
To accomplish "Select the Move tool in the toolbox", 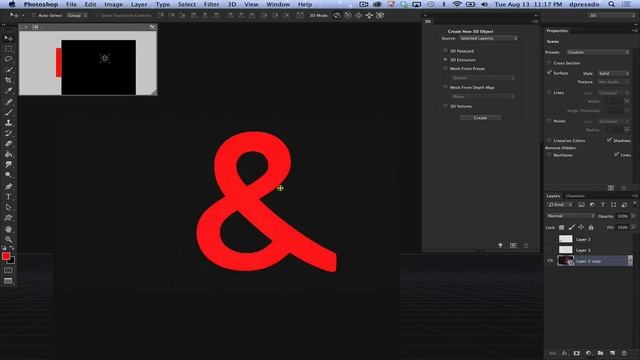I will pyautogui.click(x=8, y=38).
